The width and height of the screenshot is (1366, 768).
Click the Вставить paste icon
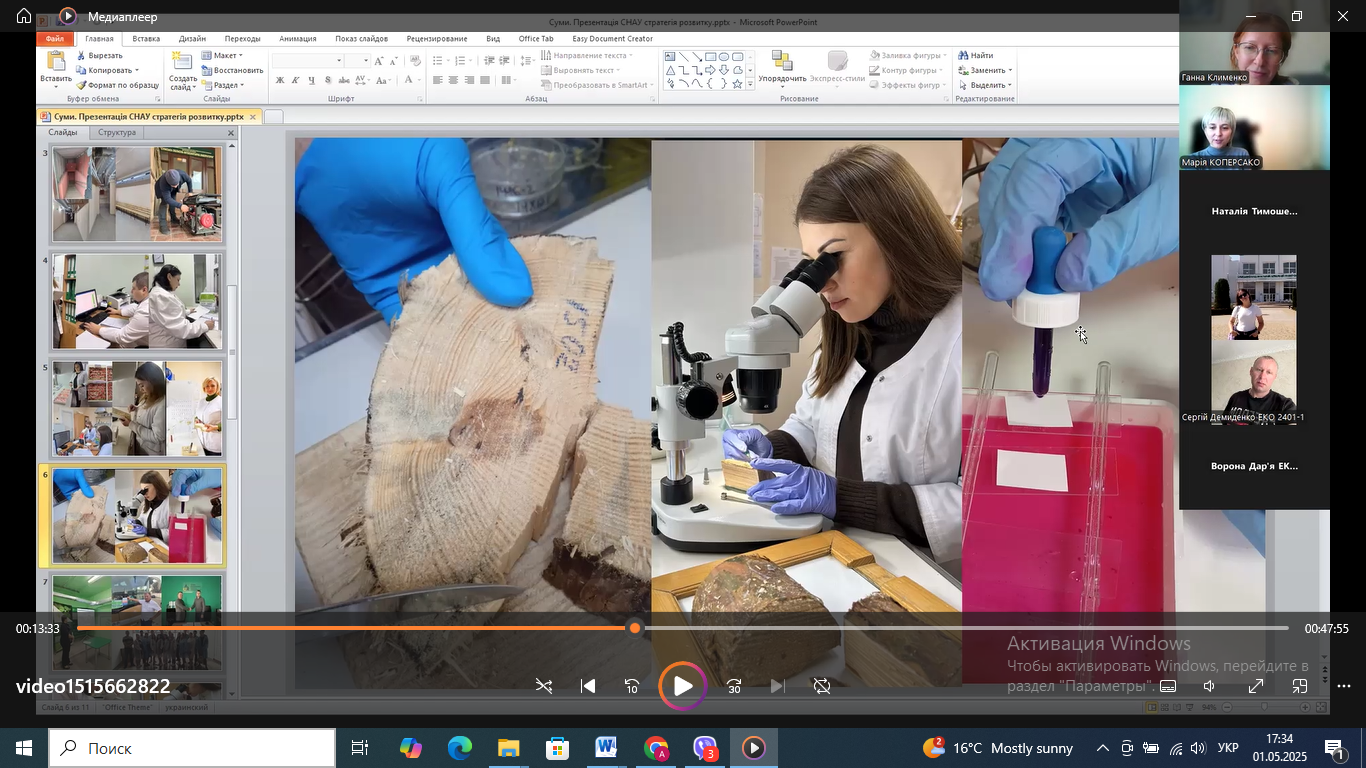coord(55,61)
